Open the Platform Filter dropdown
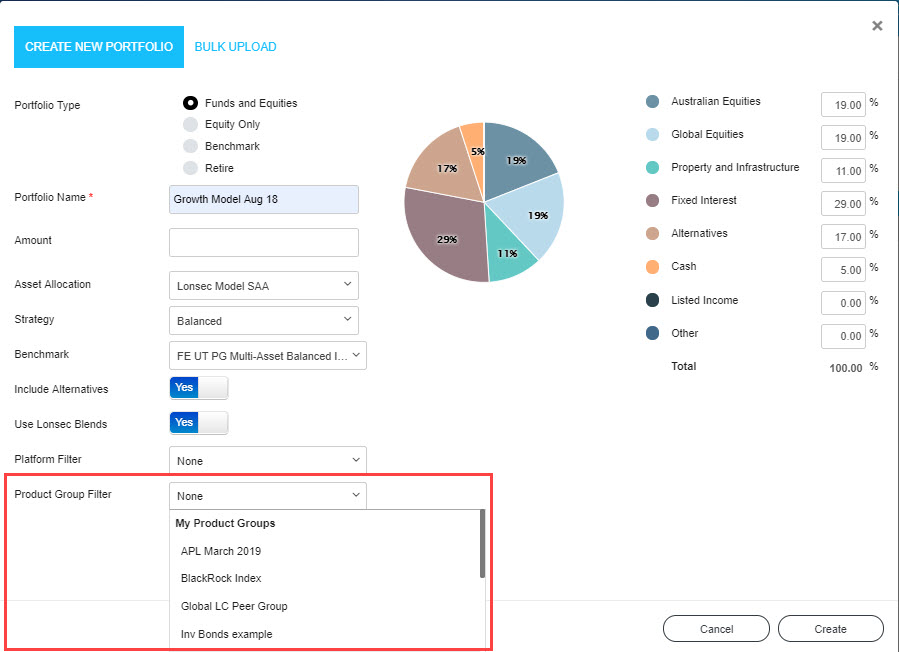 click(268, 461)
